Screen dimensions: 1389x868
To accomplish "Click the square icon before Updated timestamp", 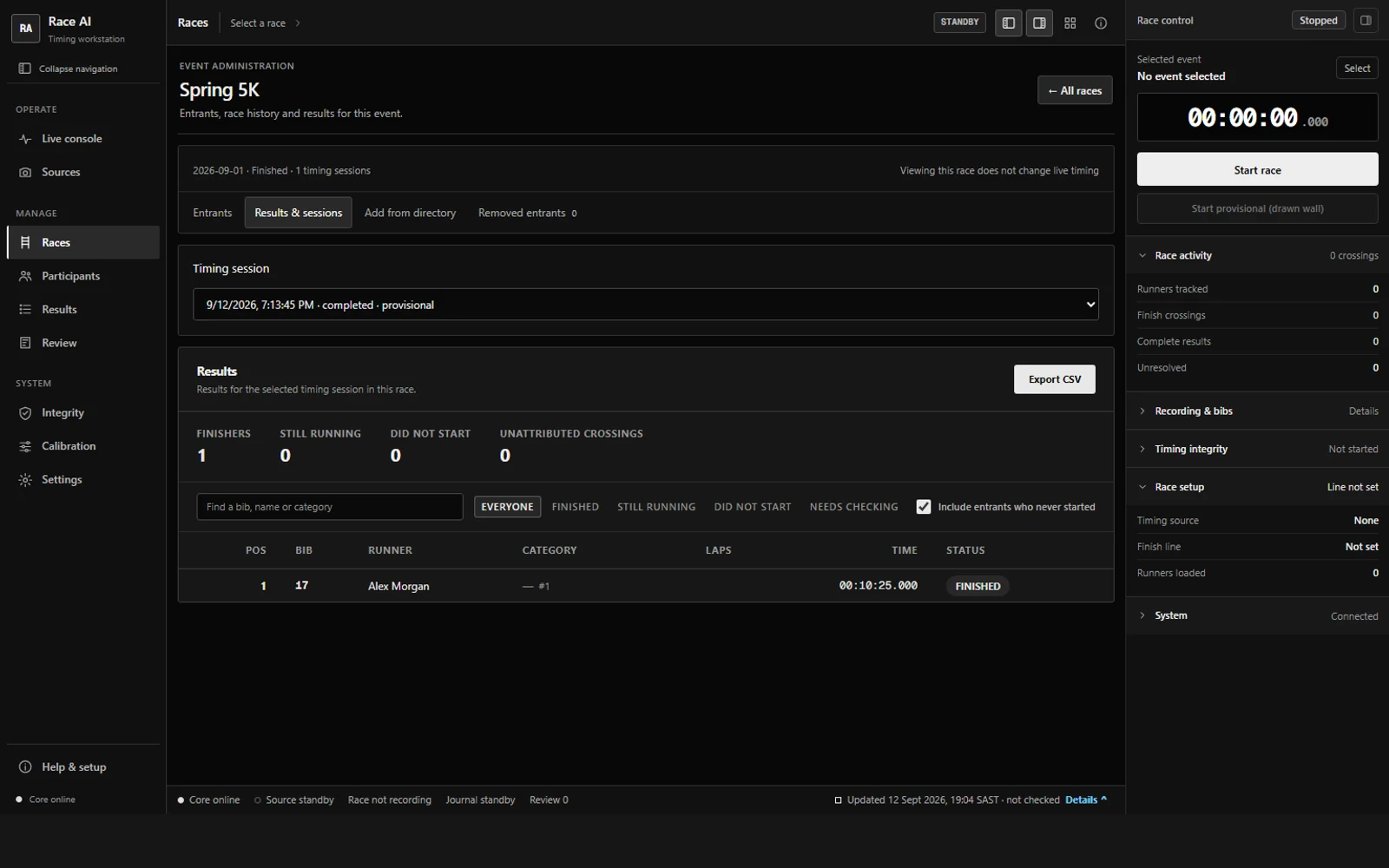I will [x=838, y=800].
